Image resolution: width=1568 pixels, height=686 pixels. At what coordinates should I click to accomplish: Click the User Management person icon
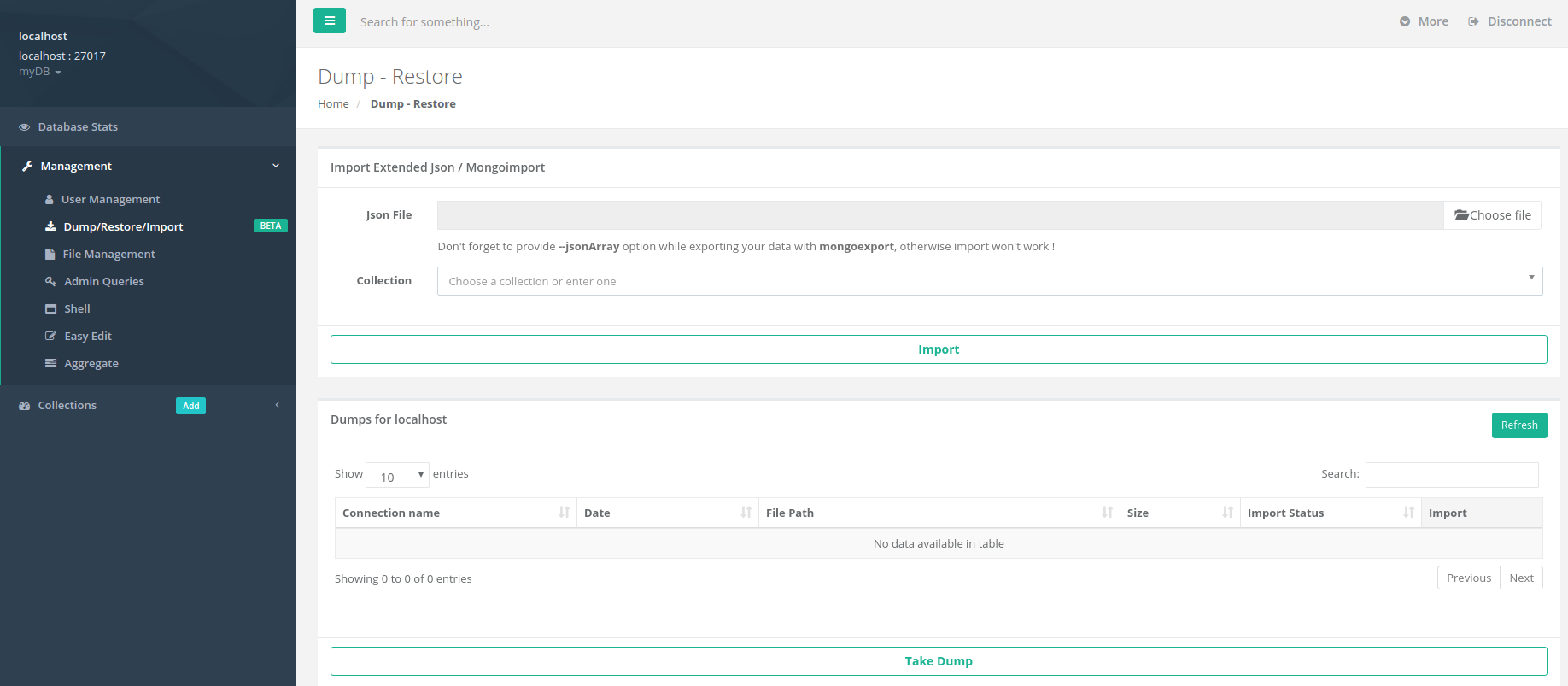(49, 199)
